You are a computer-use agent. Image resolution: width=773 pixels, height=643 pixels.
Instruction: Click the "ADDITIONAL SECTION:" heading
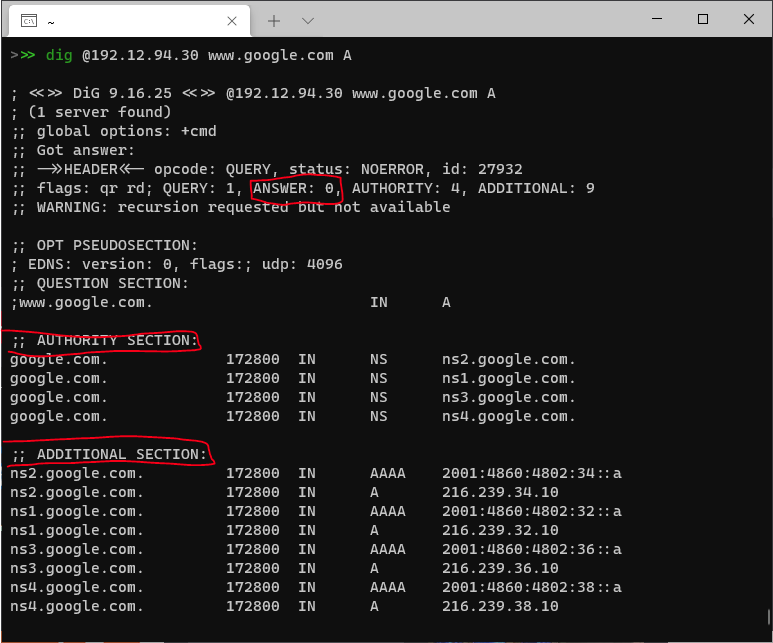coord(121,454)
